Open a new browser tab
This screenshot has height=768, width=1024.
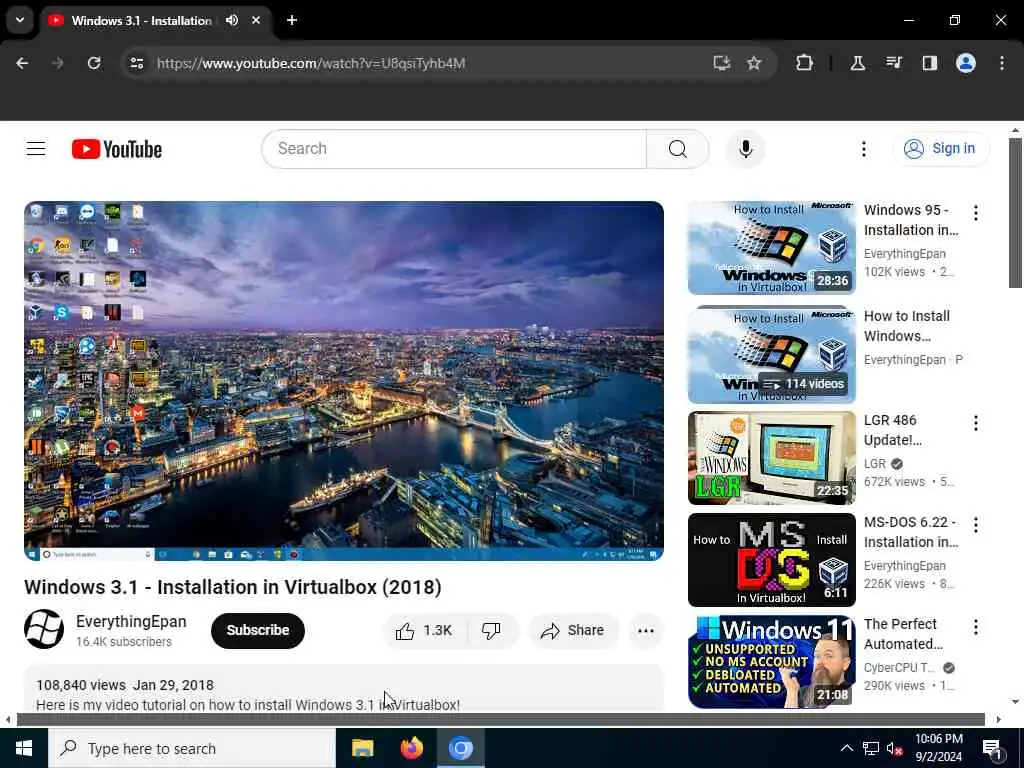[292, 20]
